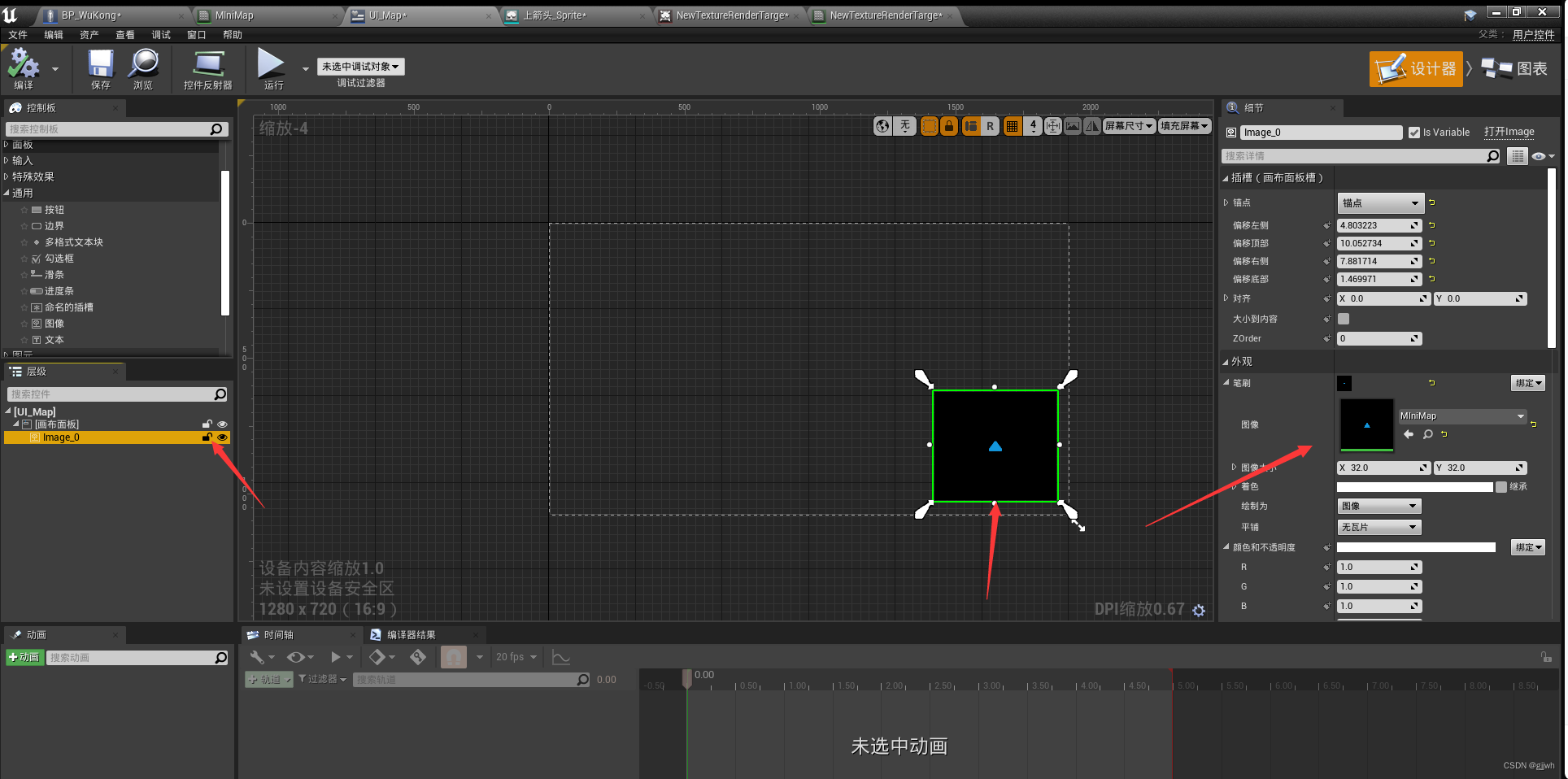The image size is (1568, 779).
Task: Switch to Designer (设计器) mode
Action: click(x=1416, y=69)
